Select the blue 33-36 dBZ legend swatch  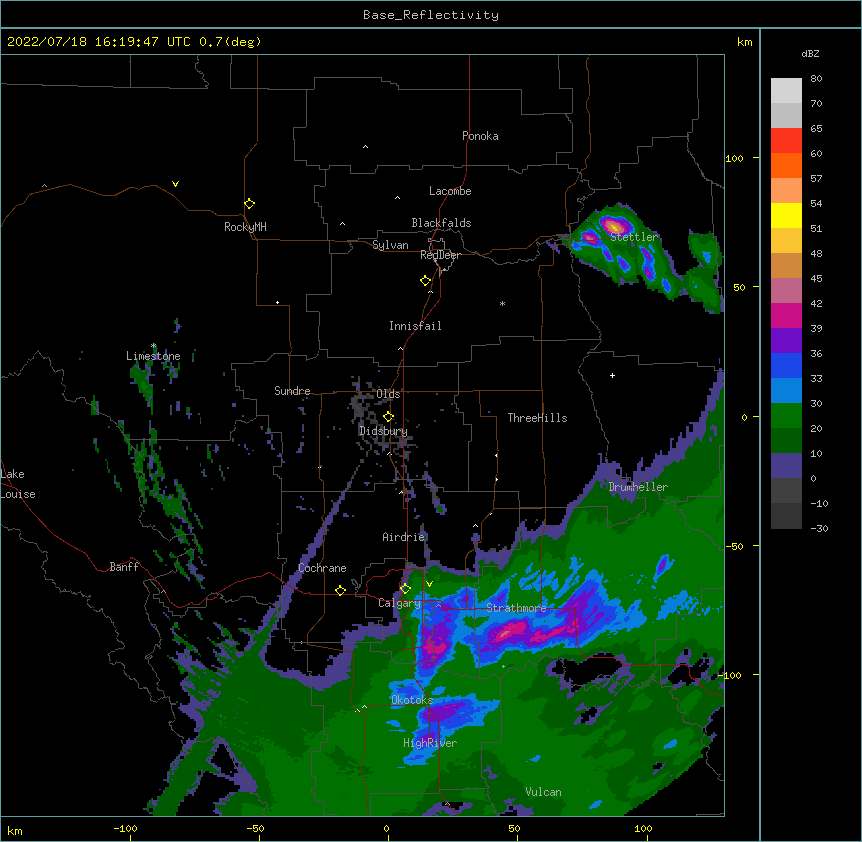point(786,365)
